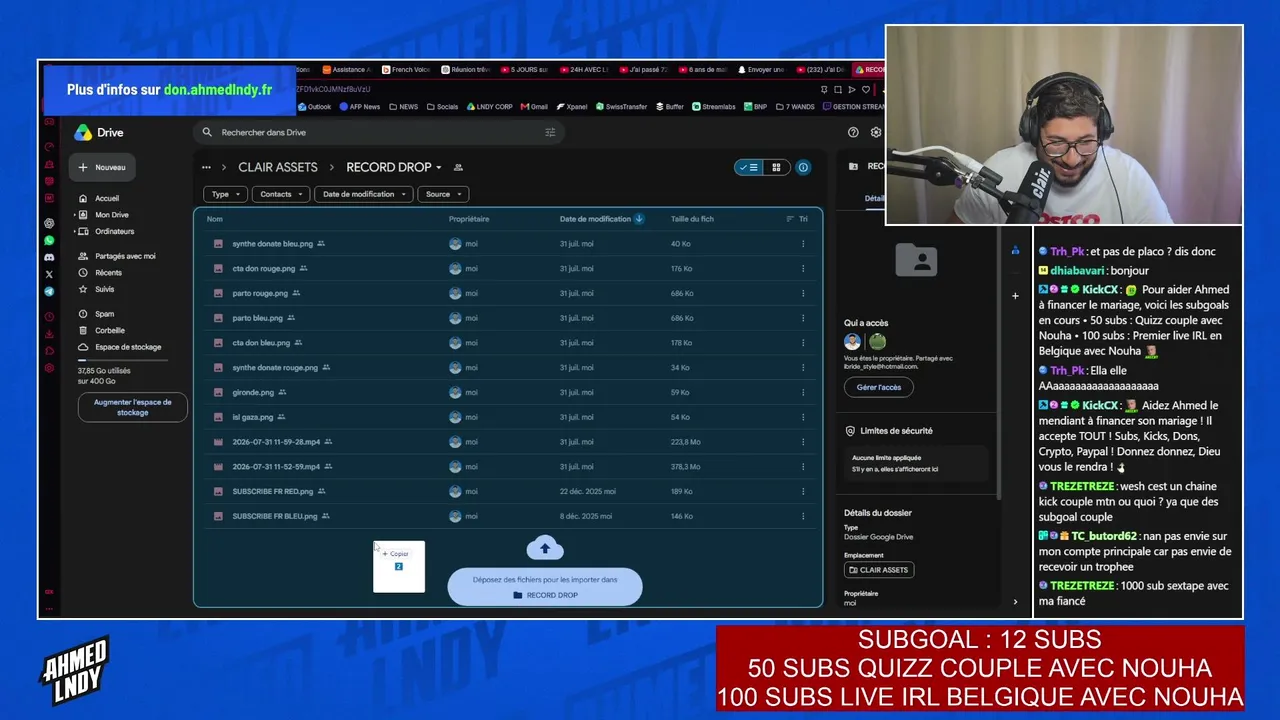1280x720 pixels.
Task: Click the shared people icon beside RECORD DROP
Action: [459, 168]
